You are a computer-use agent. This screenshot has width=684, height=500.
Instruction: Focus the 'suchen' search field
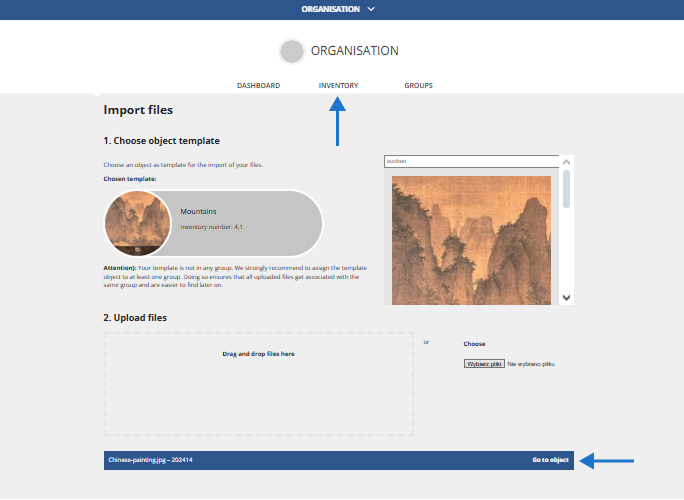pyautogui.click(x=470, y=161)
